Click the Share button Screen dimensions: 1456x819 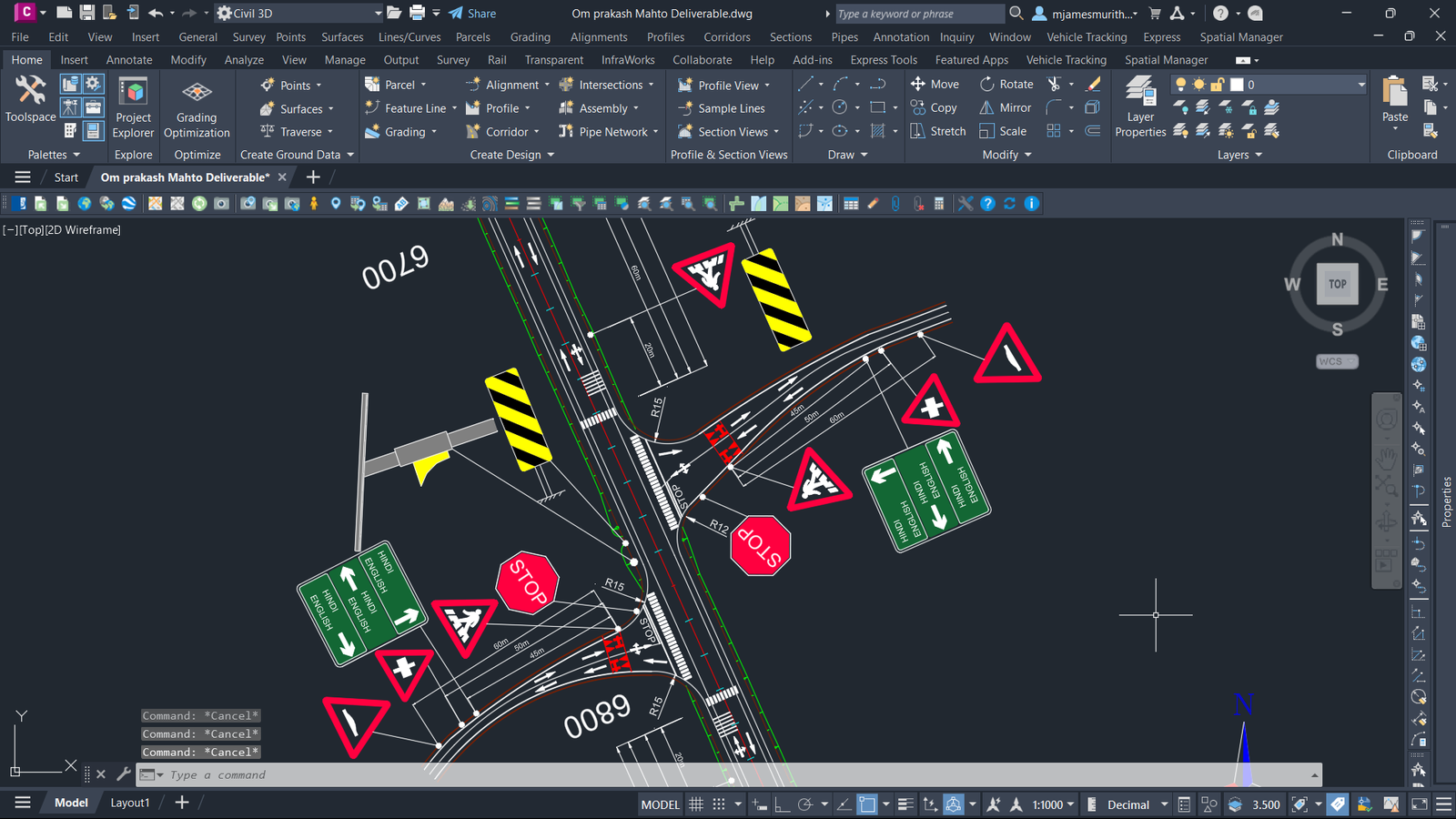tap(472, 14)
